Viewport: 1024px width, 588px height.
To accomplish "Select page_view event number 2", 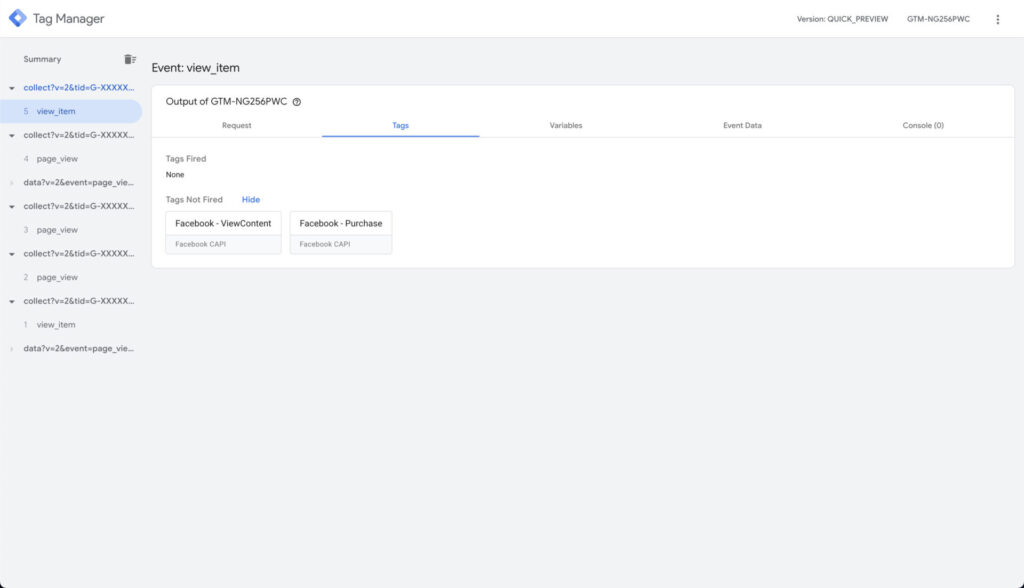I will click(56, 277).
